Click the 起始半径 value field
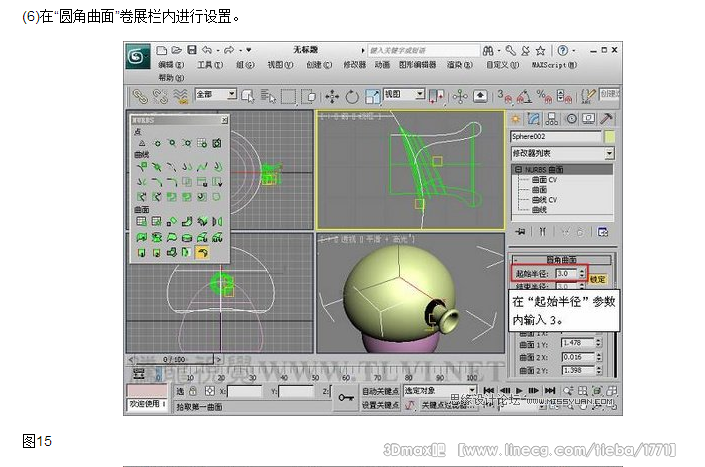This screenshot has height=467, width=705. [x=567, y=273]
